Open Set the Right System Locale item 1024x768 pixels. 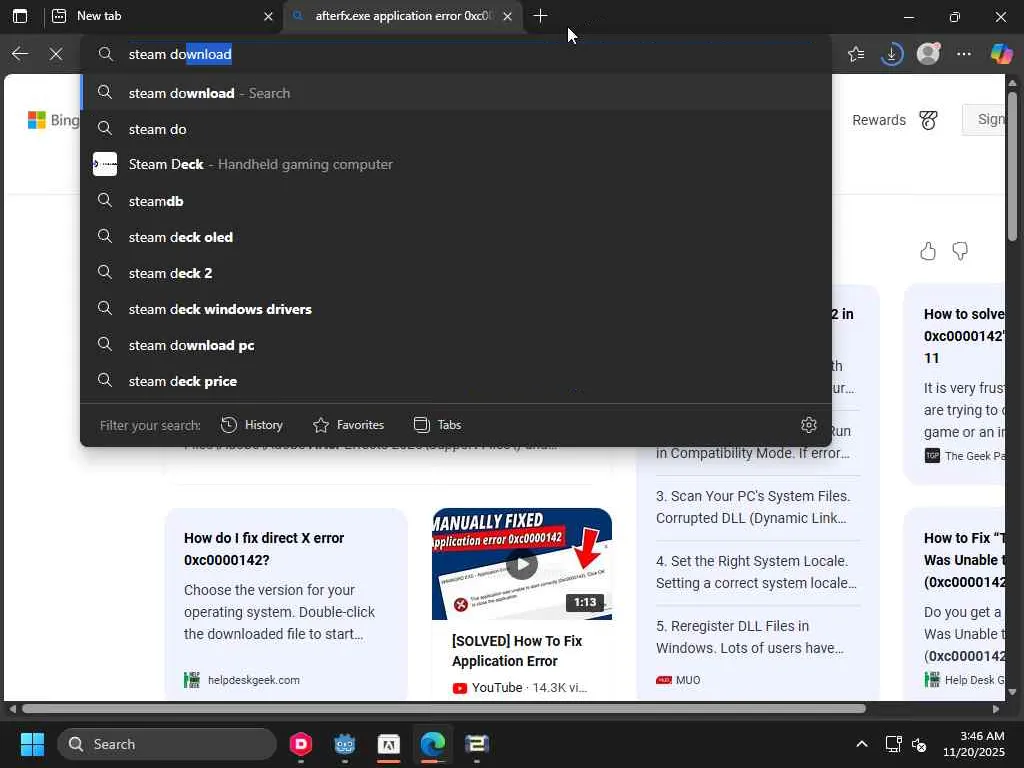coord(755,572)
